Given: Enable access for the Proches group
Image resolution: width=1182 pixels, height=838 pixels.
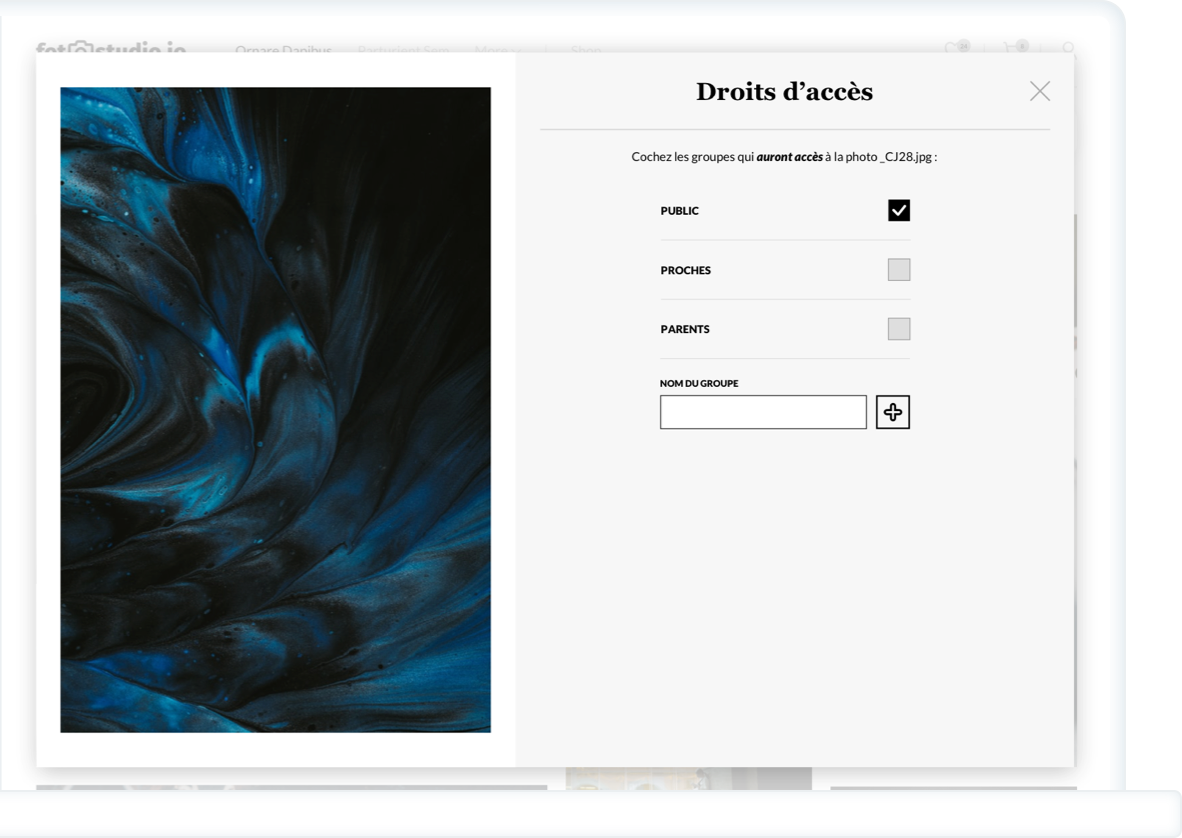Looking at the screenshot, I should (899, 270).
